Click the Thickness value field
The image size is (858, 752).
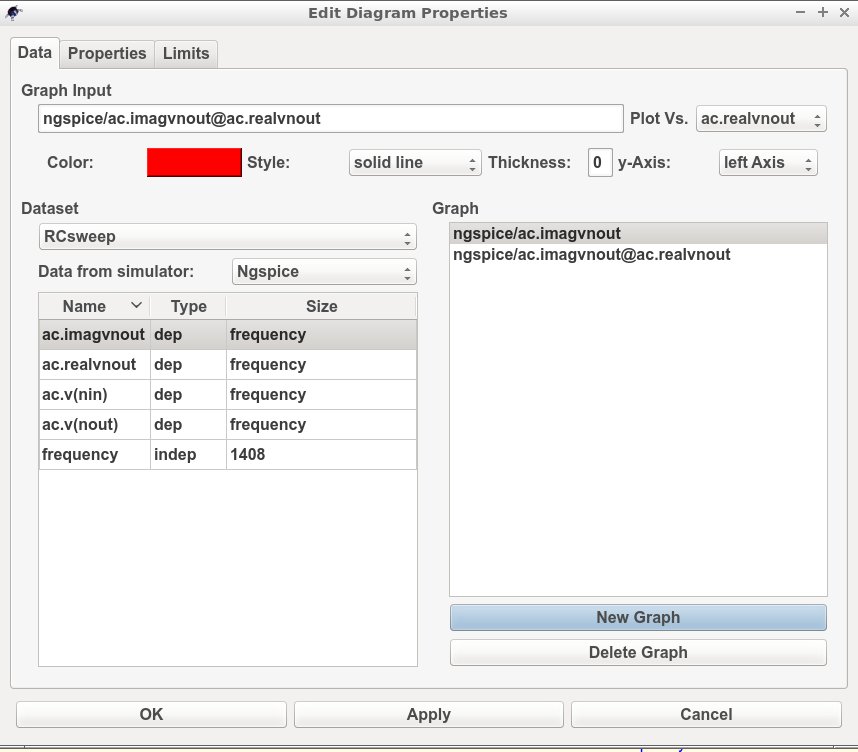600,163
